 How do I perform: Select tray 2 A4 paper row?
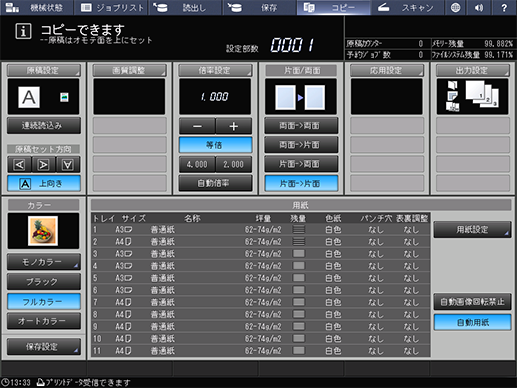coord(260,242)
